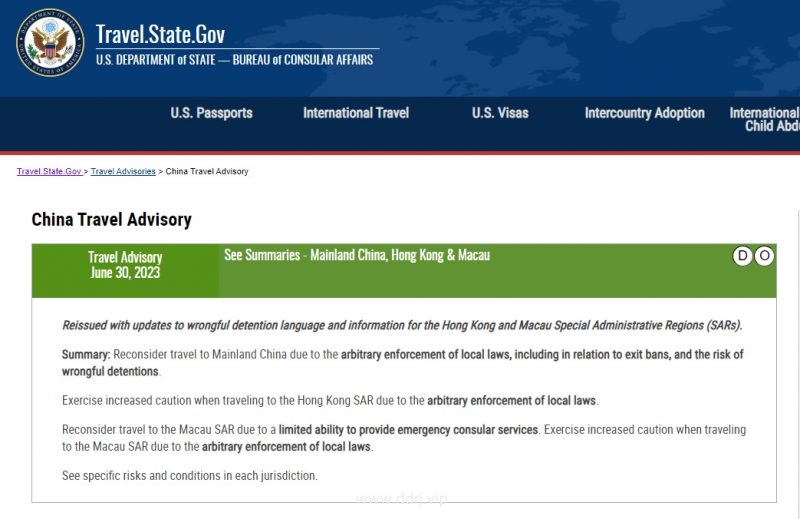Viewport: 800px width, 519px height.
Task: Click the D risk indicator circle
Action: 742,256
